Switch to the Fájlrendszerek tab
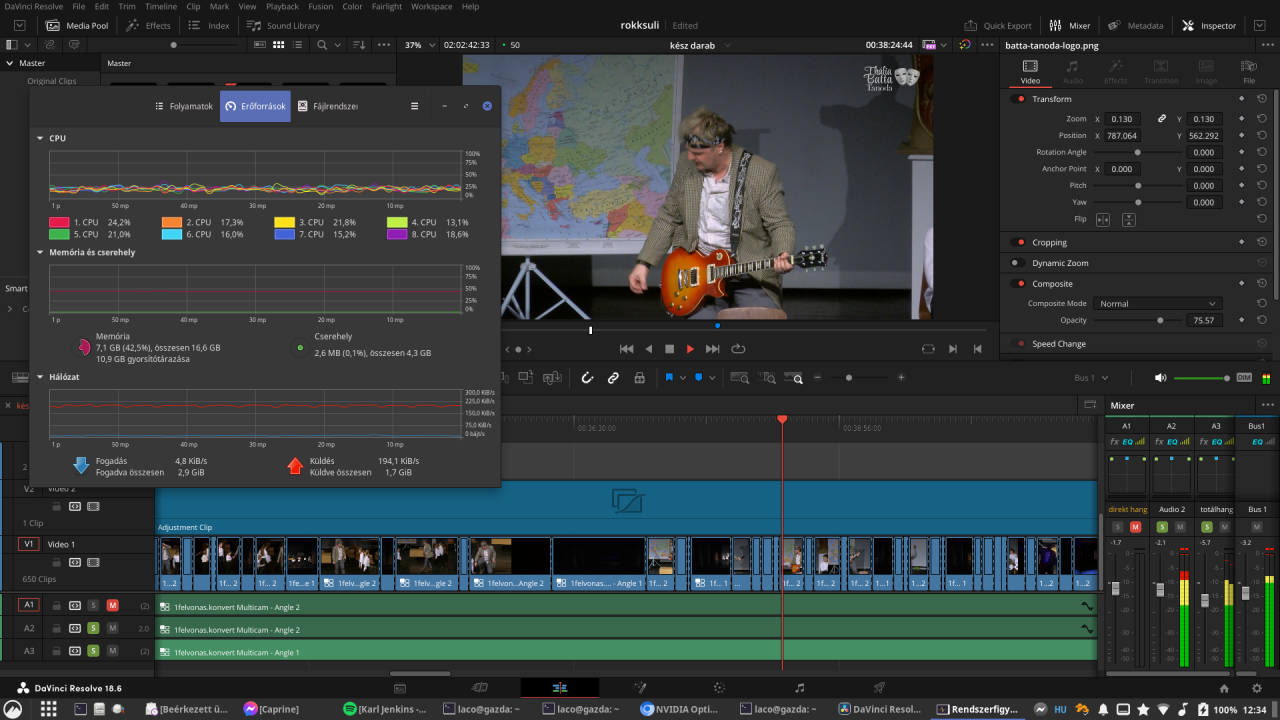This screenshot has height=720, width=1280. point(327,106)
